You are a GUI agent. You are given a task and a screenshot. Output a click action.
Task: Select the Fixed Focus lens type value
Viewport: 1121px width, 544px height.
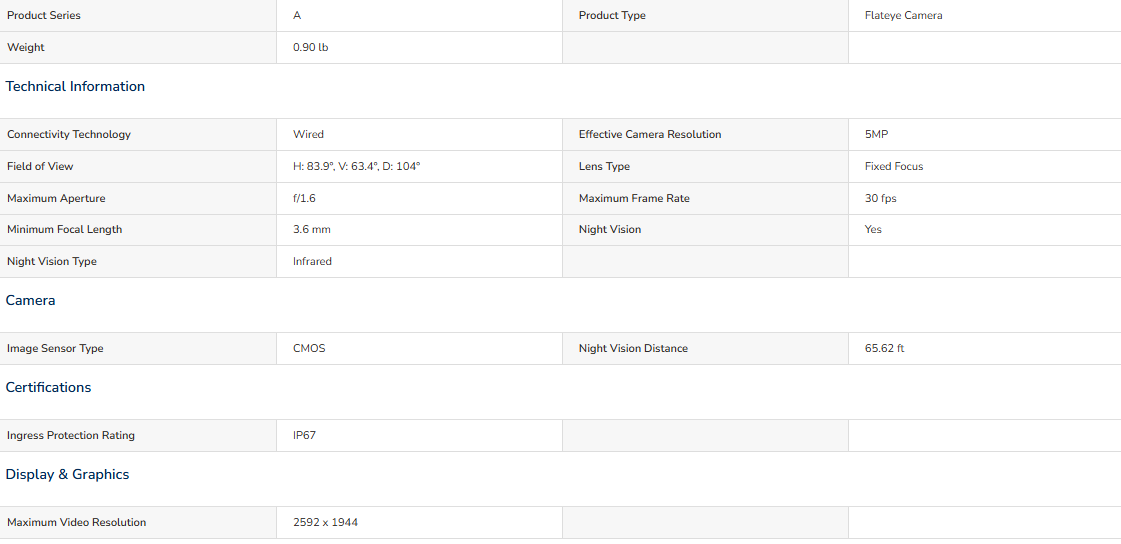pyautogui.click(x=894, y=167)
